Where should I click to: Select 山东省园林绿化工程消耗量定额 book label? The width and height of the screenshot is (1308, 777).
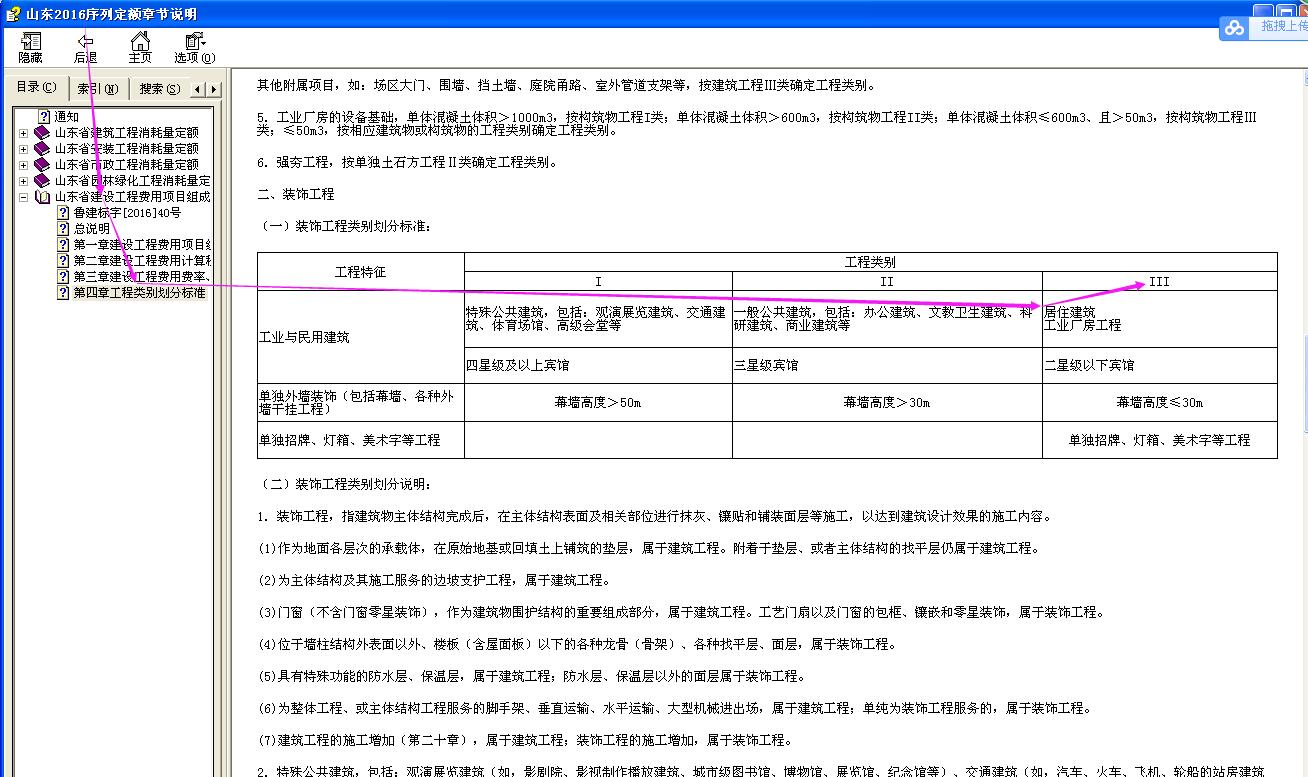[x=132, y=181]
